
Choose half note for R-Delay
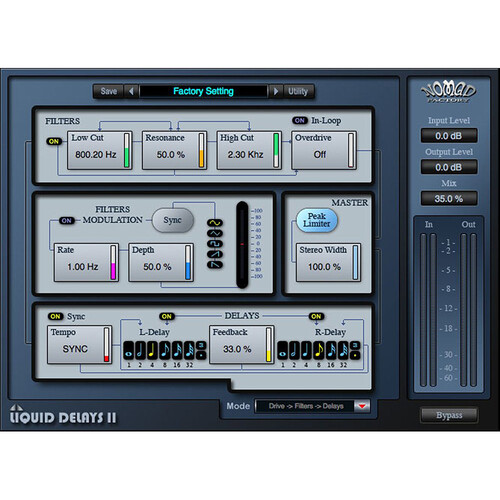(x=294, y=350)
